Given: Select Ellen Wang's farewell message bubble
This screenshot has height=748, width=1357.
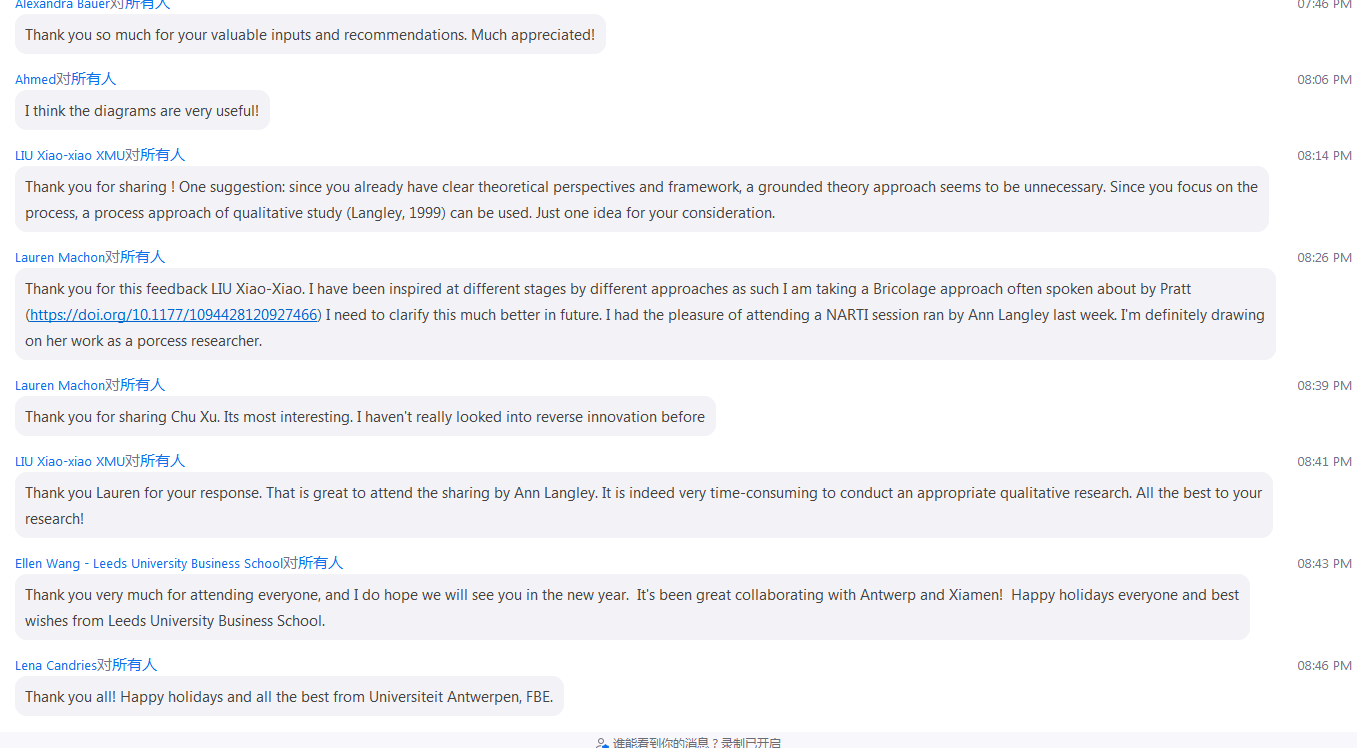Looking at the screenshot, I should click(631, 607).
